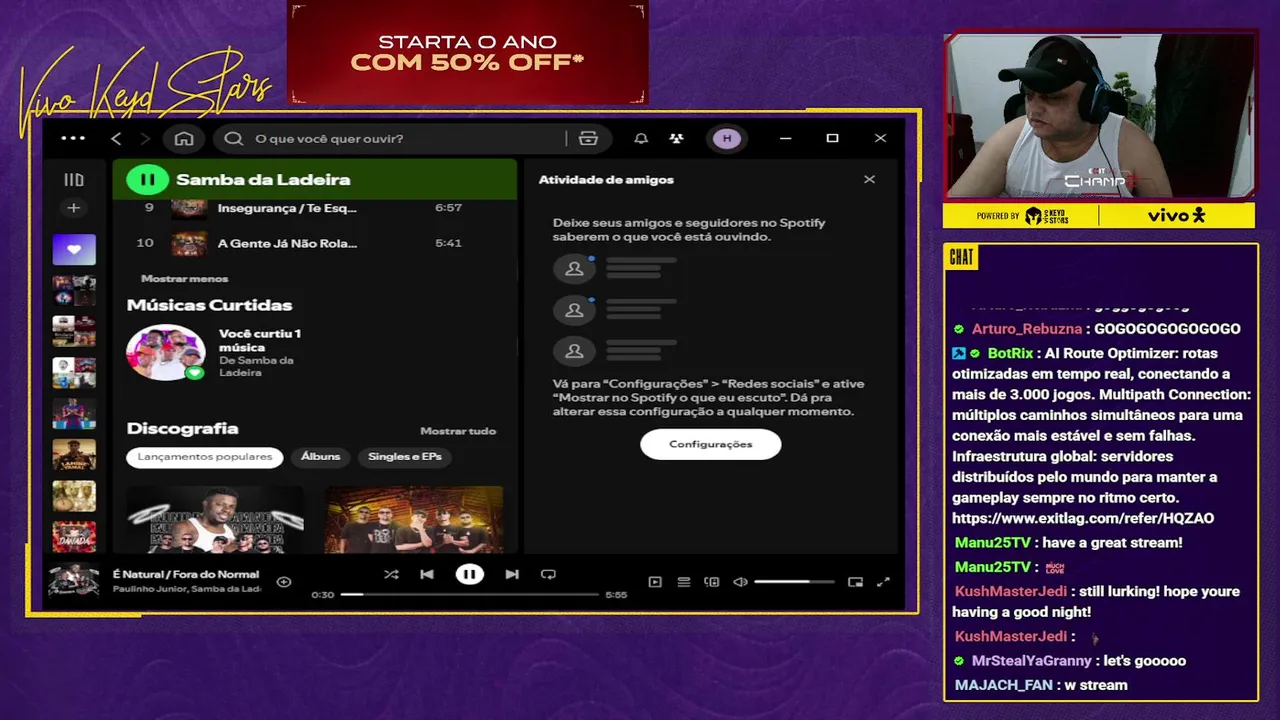Click the Músicas Curtidas artist round photo
This screenshot has height=720, width=1280.
point(166,352)
